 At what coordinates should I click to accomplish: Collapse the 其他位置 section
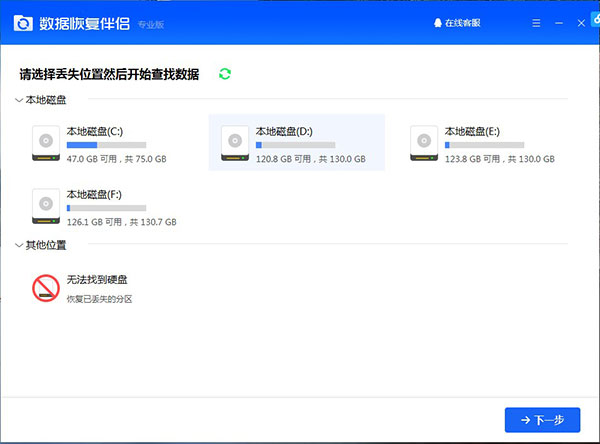[19, 245]
